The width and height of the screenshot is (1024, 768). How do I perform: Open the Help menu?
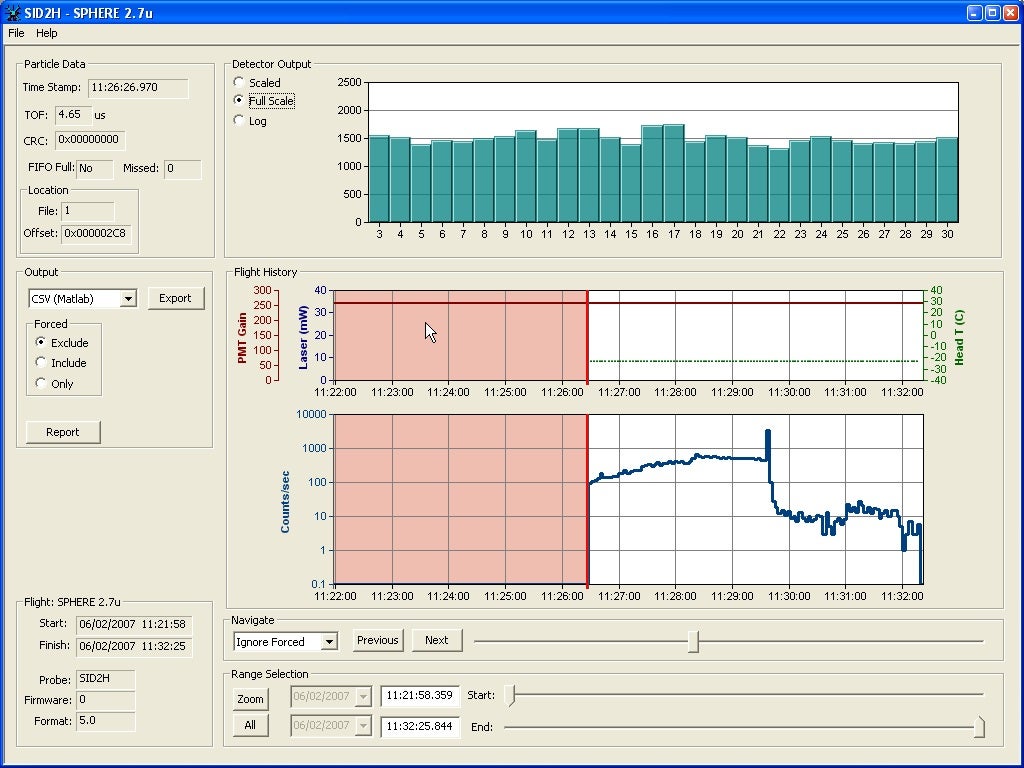point(47,33)
